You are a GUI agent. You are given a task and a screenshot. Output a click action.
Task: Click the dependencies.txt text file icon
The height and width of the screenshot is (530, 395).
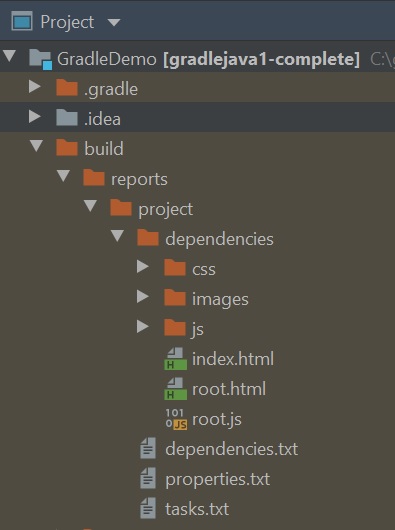148,449
